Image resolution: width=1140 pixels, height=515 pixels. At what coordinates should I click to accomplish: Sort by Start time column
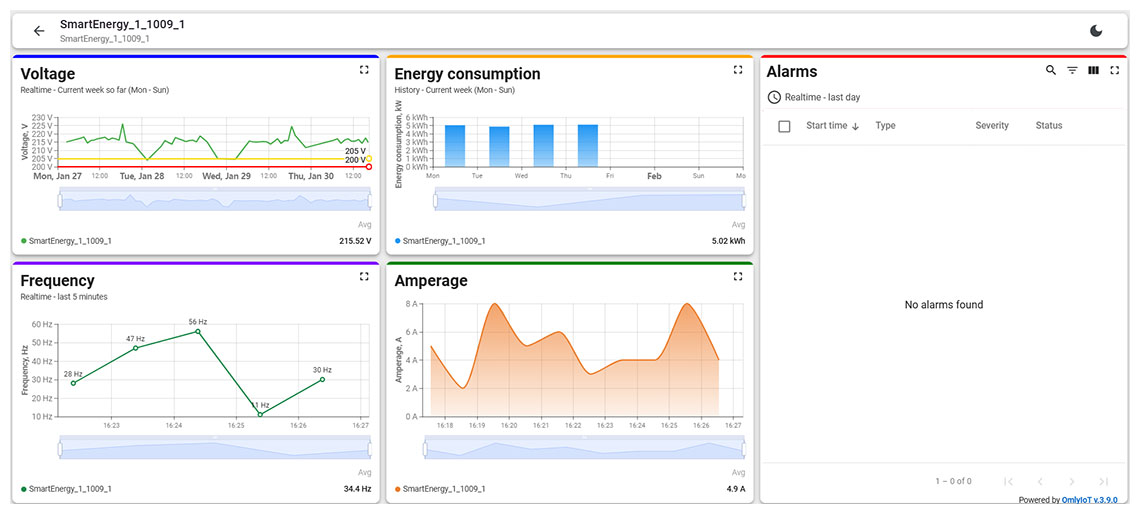coord(826,126)
